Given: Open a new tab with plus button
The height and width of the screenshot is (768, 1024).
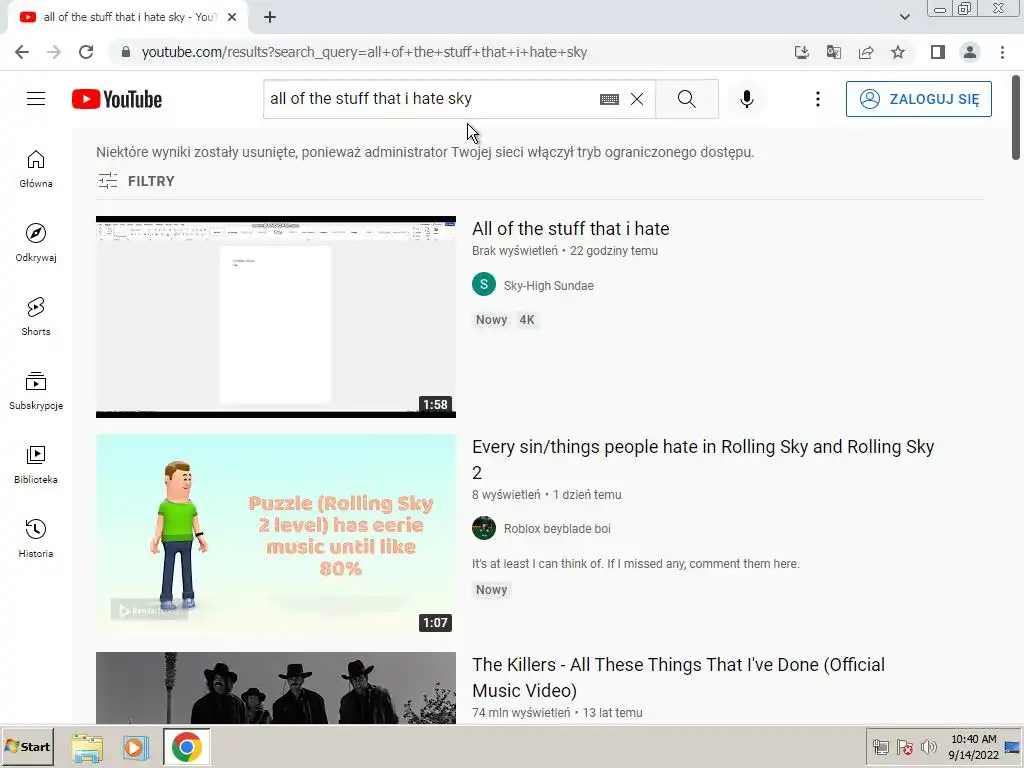Looking at the screenshot, I should click(x=270, y=18).
